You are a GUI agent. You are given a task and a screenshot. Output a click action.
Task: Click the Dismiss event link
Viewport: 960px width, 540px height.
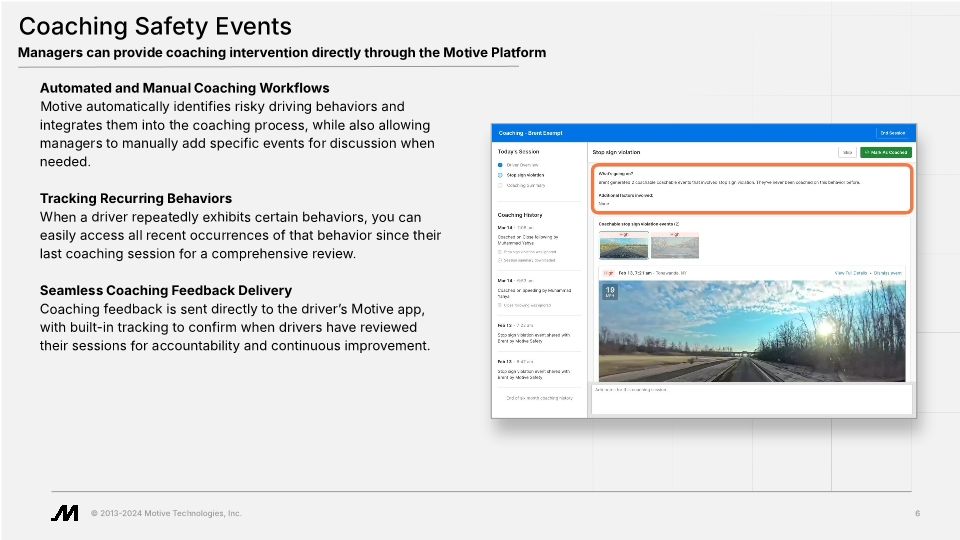888,272
